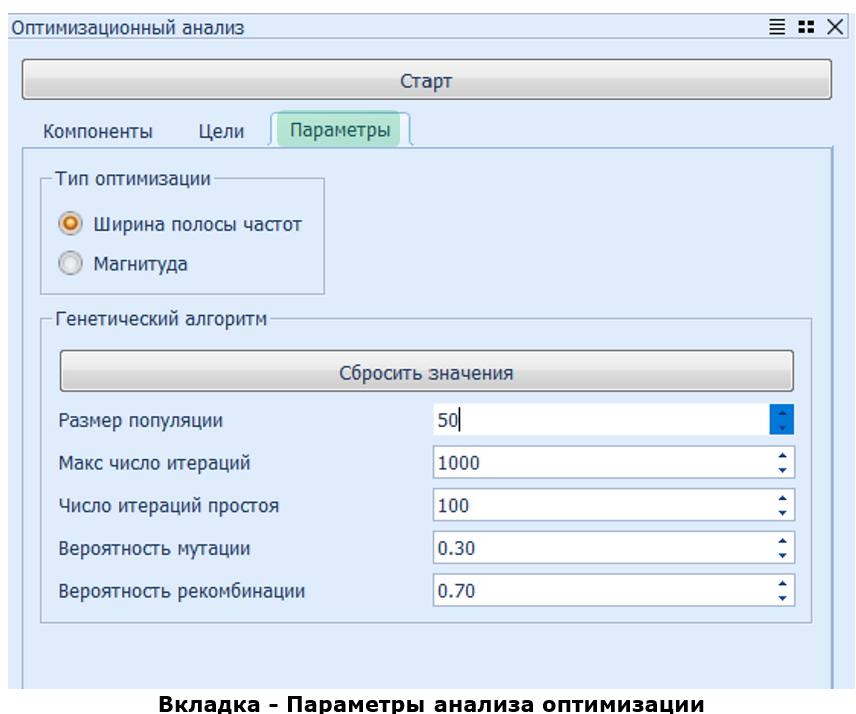Click the Число итераций простоя field

click(600, 505)
